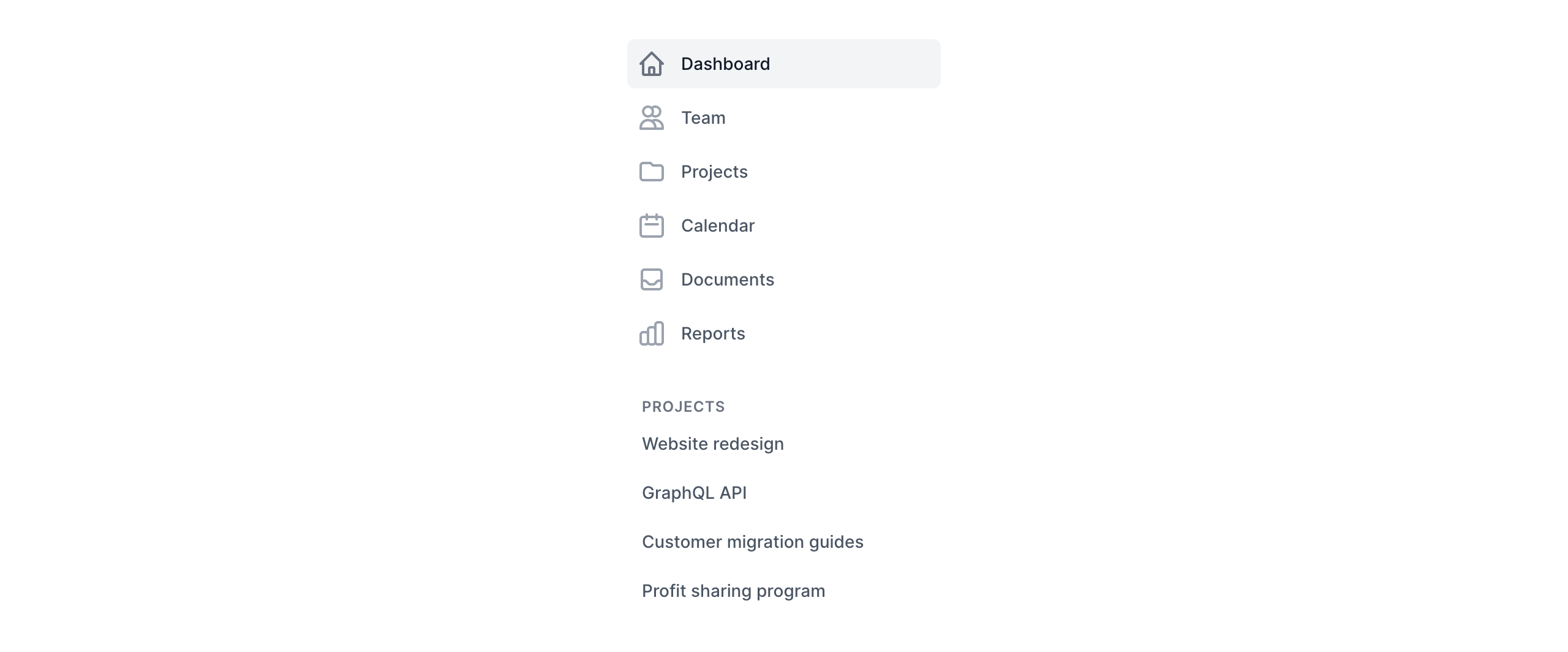Click the Dashboard home icon
Screen dimensions: 1568x652
click(x=651, y=64)
